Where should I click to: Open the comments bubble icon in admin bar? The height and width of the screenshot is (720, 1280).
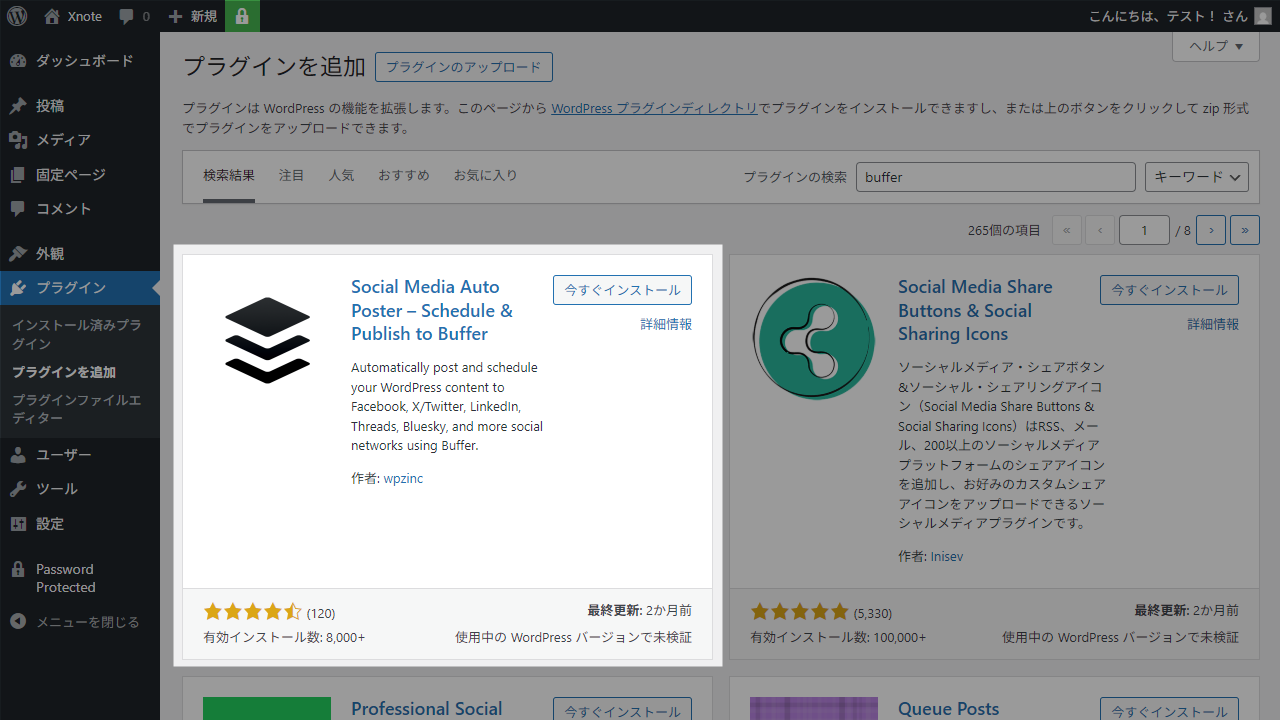125,15
